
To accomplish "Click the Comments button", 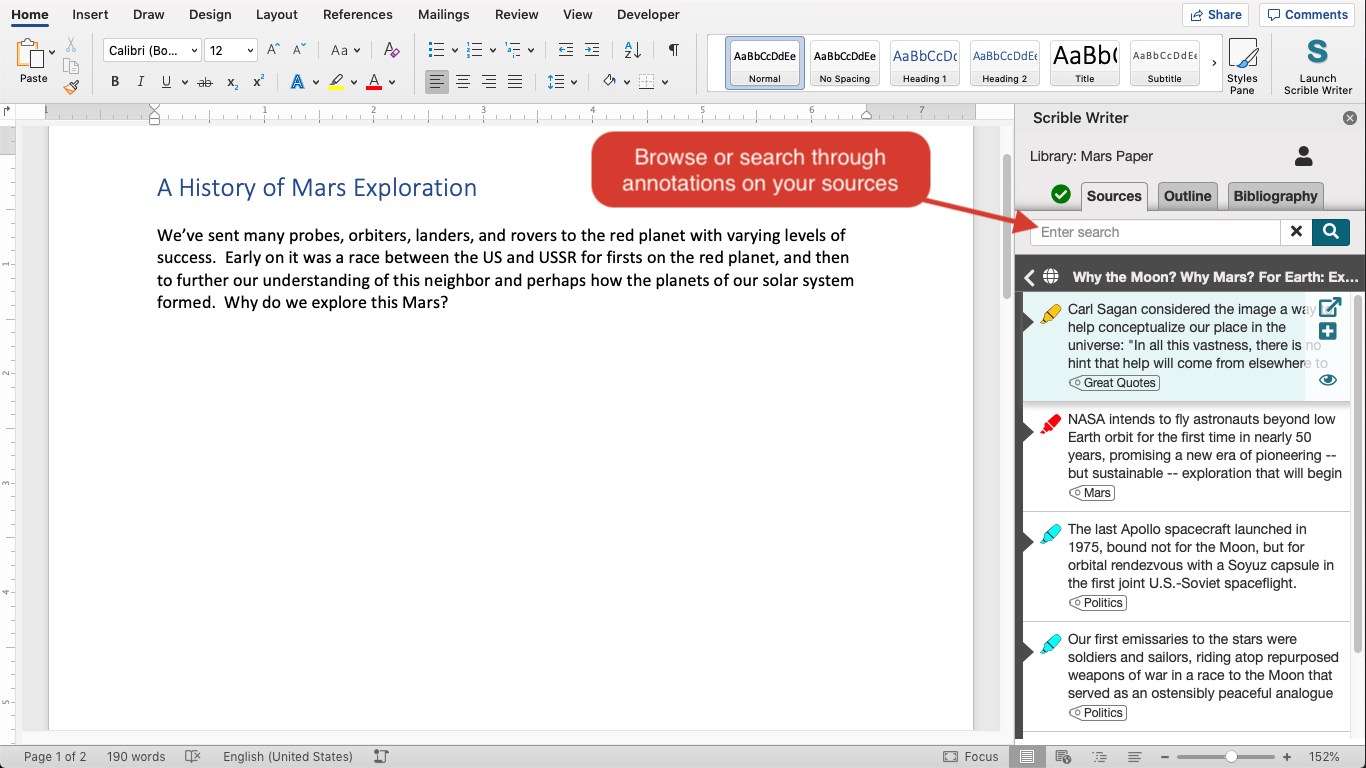I will tap(1306, 15).
